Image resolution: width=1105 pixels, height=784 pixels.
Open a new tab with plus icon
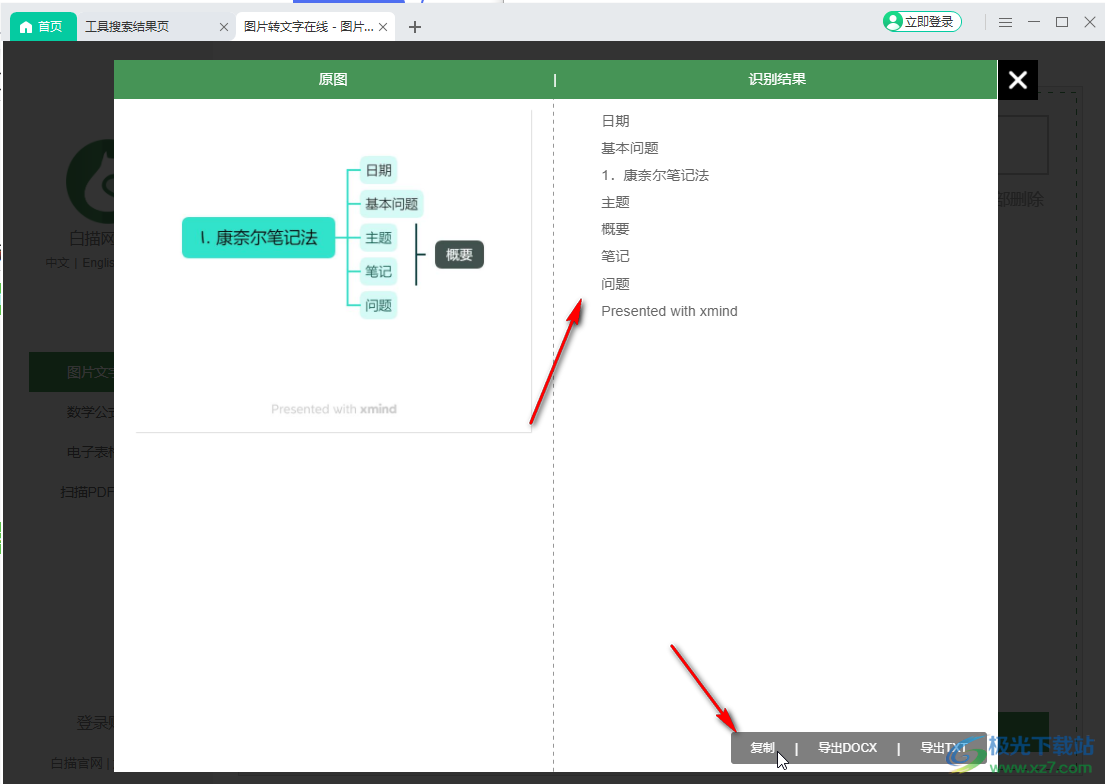(415, 27)
